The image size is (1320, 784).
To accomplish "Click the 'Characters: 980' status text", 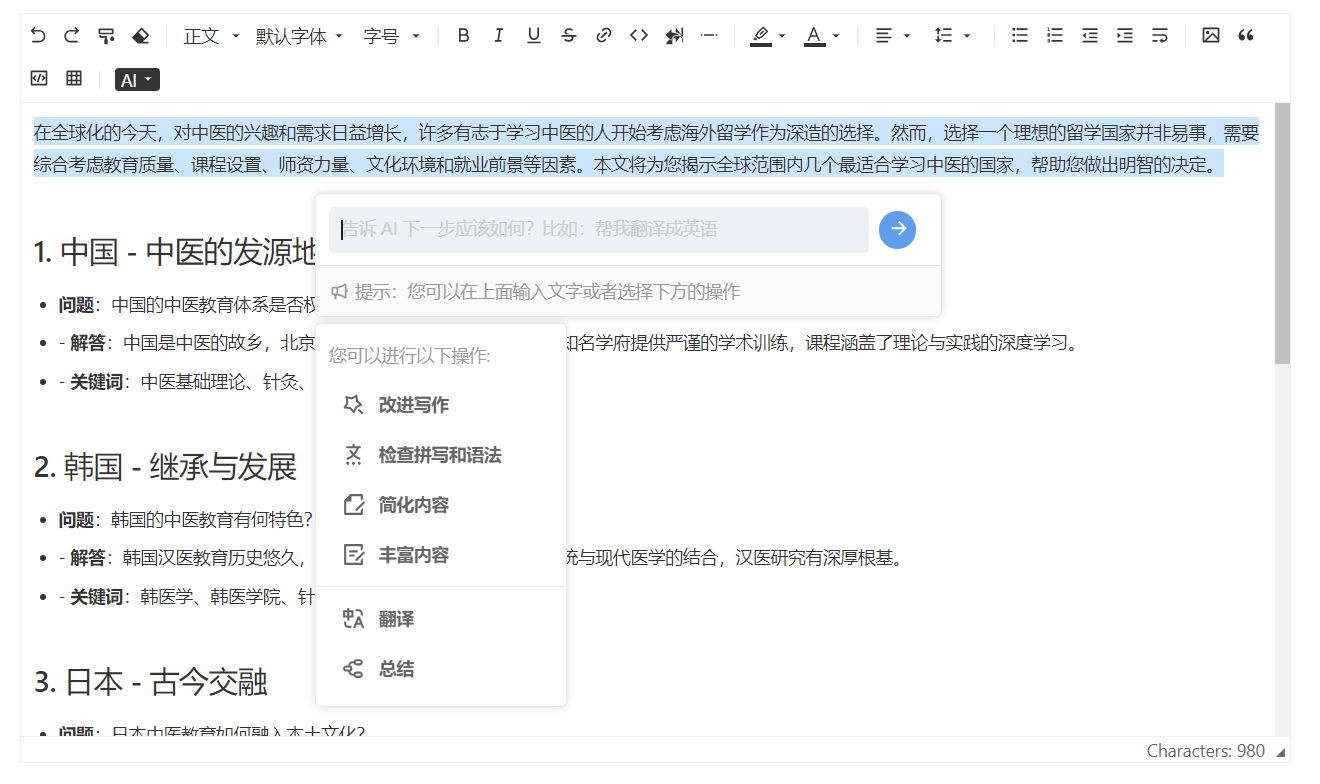I will pos(1205,751).
